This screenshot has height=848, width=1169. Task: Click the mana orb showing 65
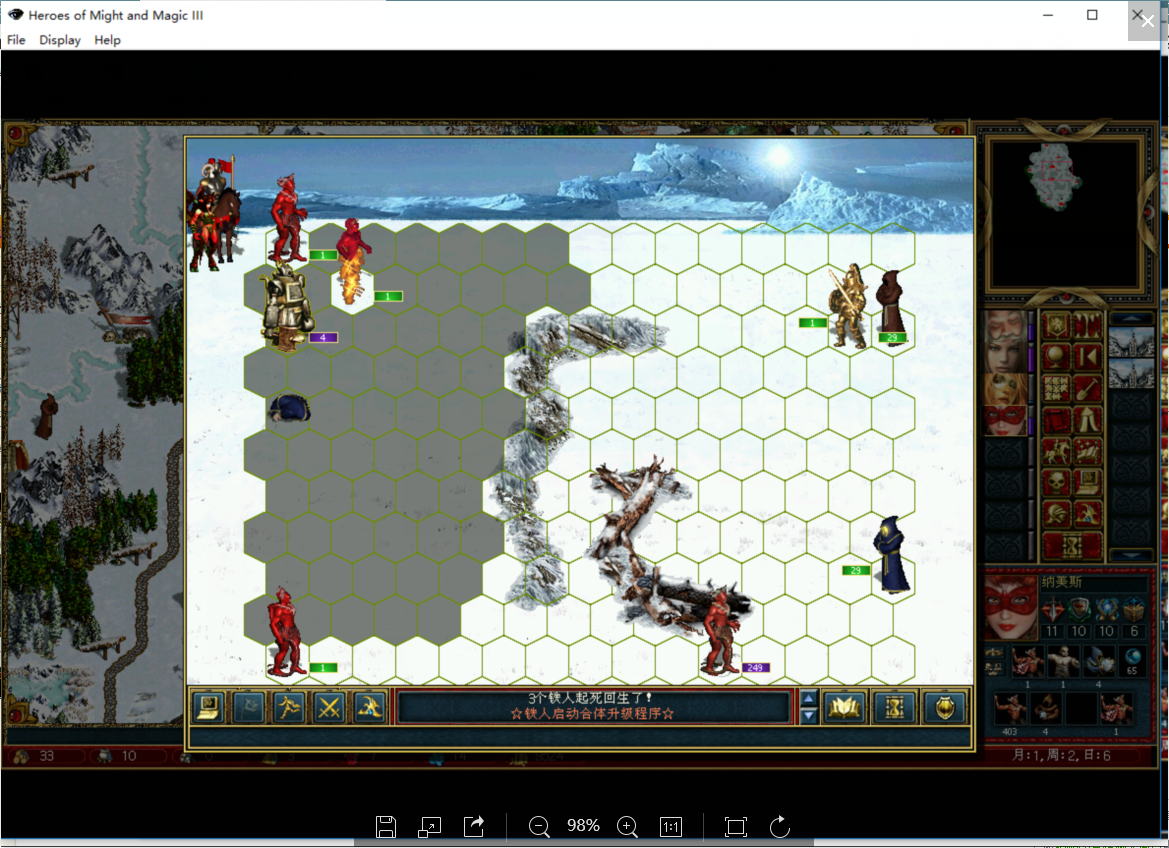tap(1132, 661)
